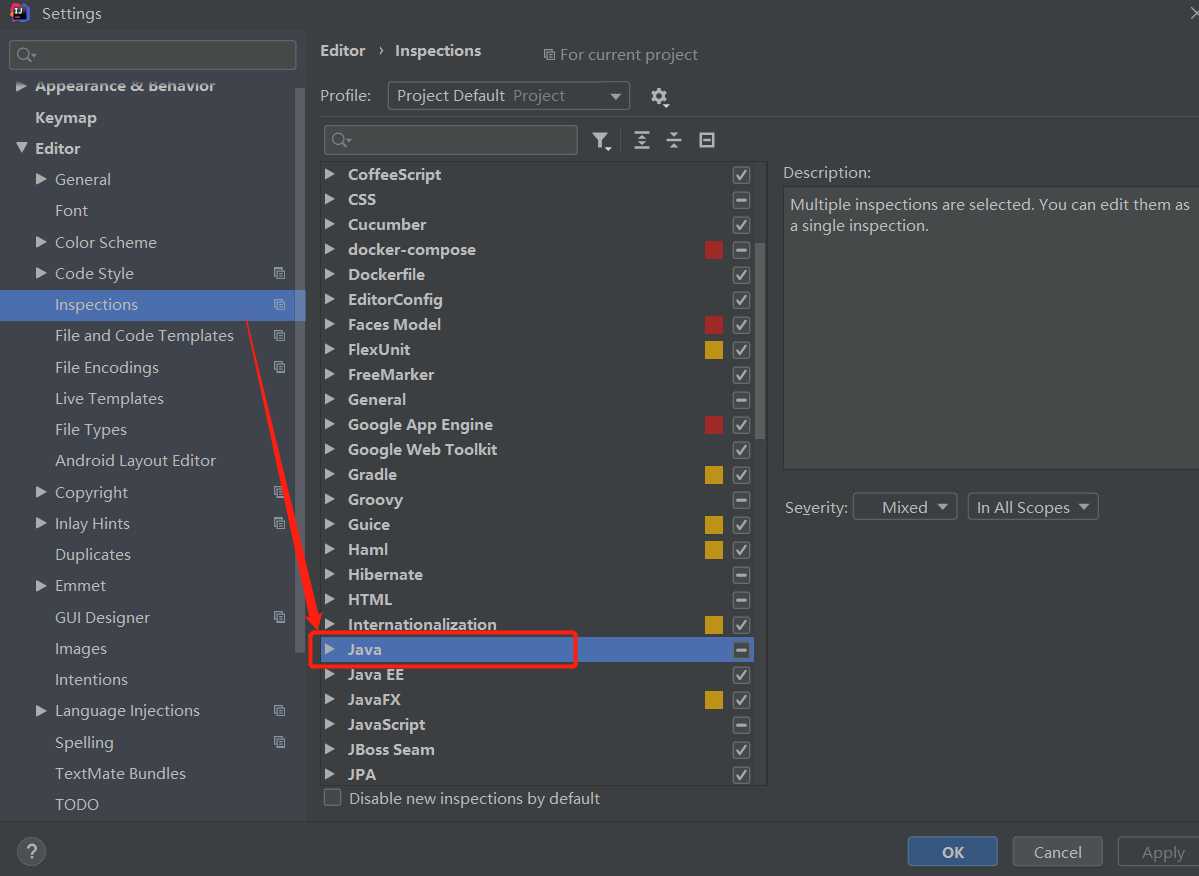
Task: Click the reset to empty square icon
Action: click(707, 141)
